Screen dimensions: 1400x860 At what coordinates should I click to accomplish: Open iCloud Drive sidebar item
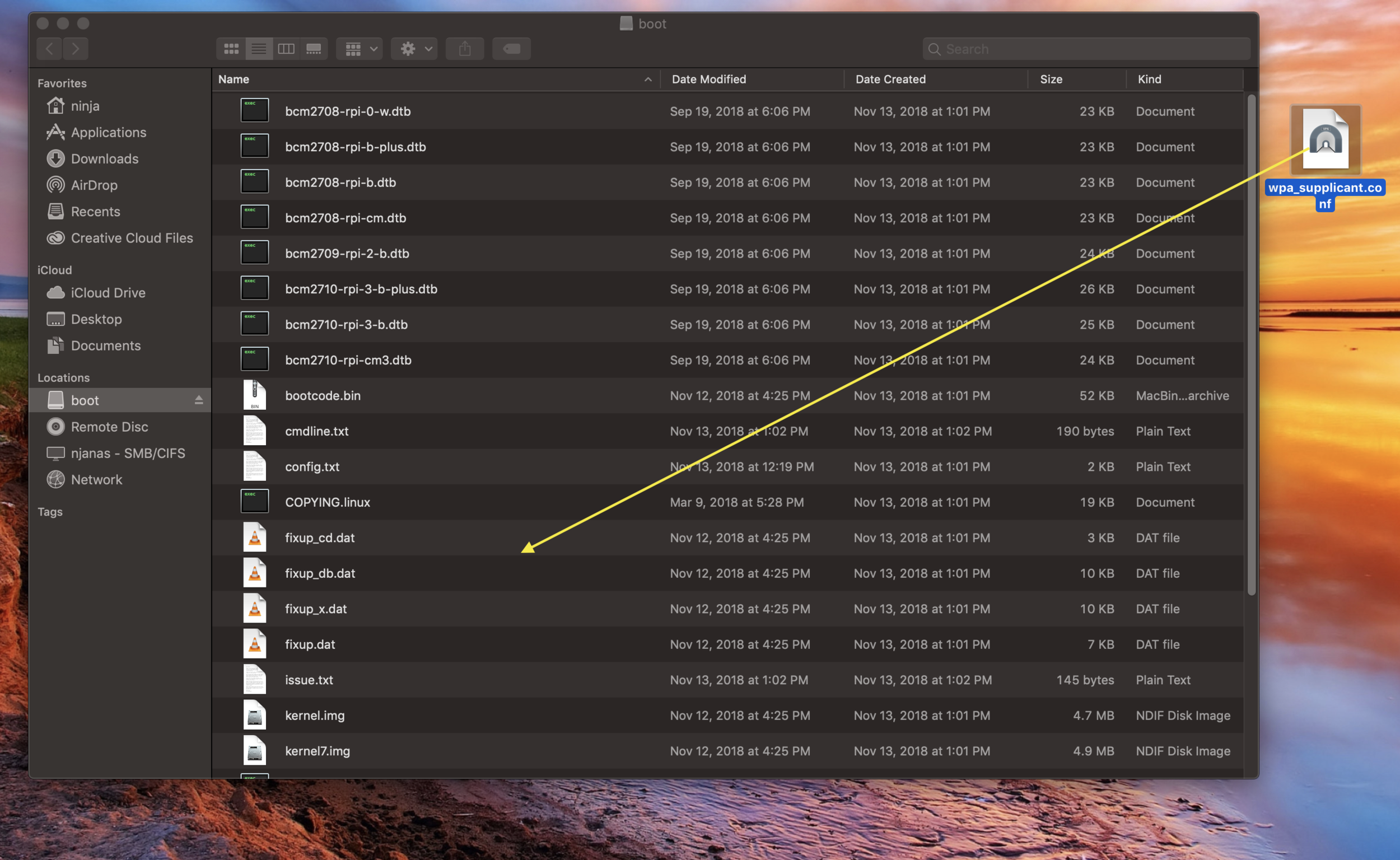coord(108,292)
